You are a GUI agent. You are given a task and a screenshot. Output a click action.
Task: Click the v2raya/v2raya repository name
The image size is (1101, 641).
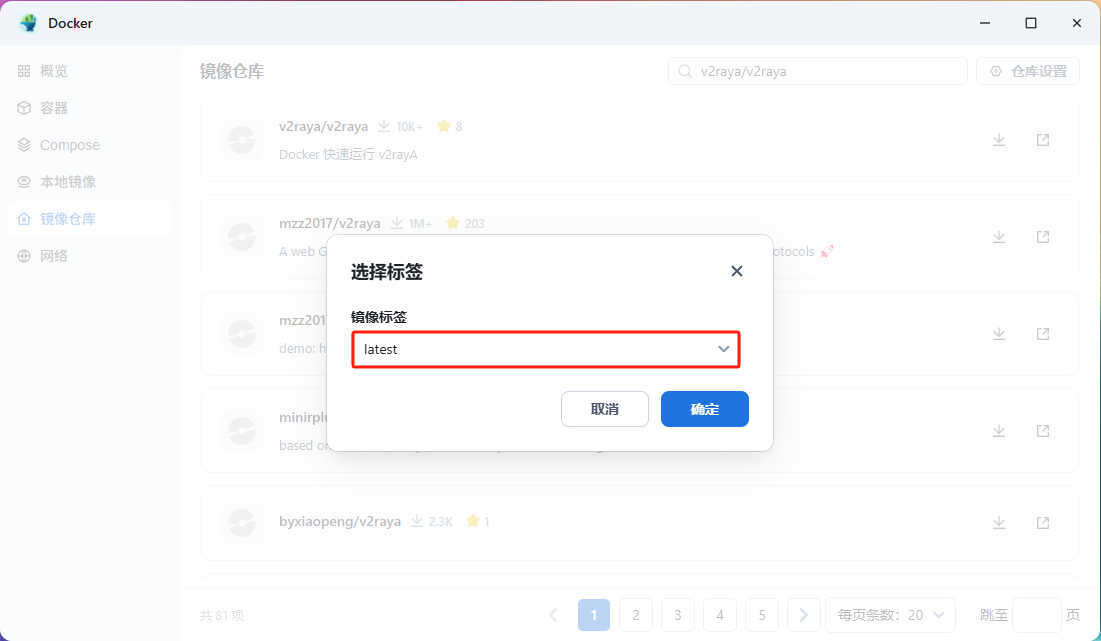pyautogui.click(x=323, y=126)
